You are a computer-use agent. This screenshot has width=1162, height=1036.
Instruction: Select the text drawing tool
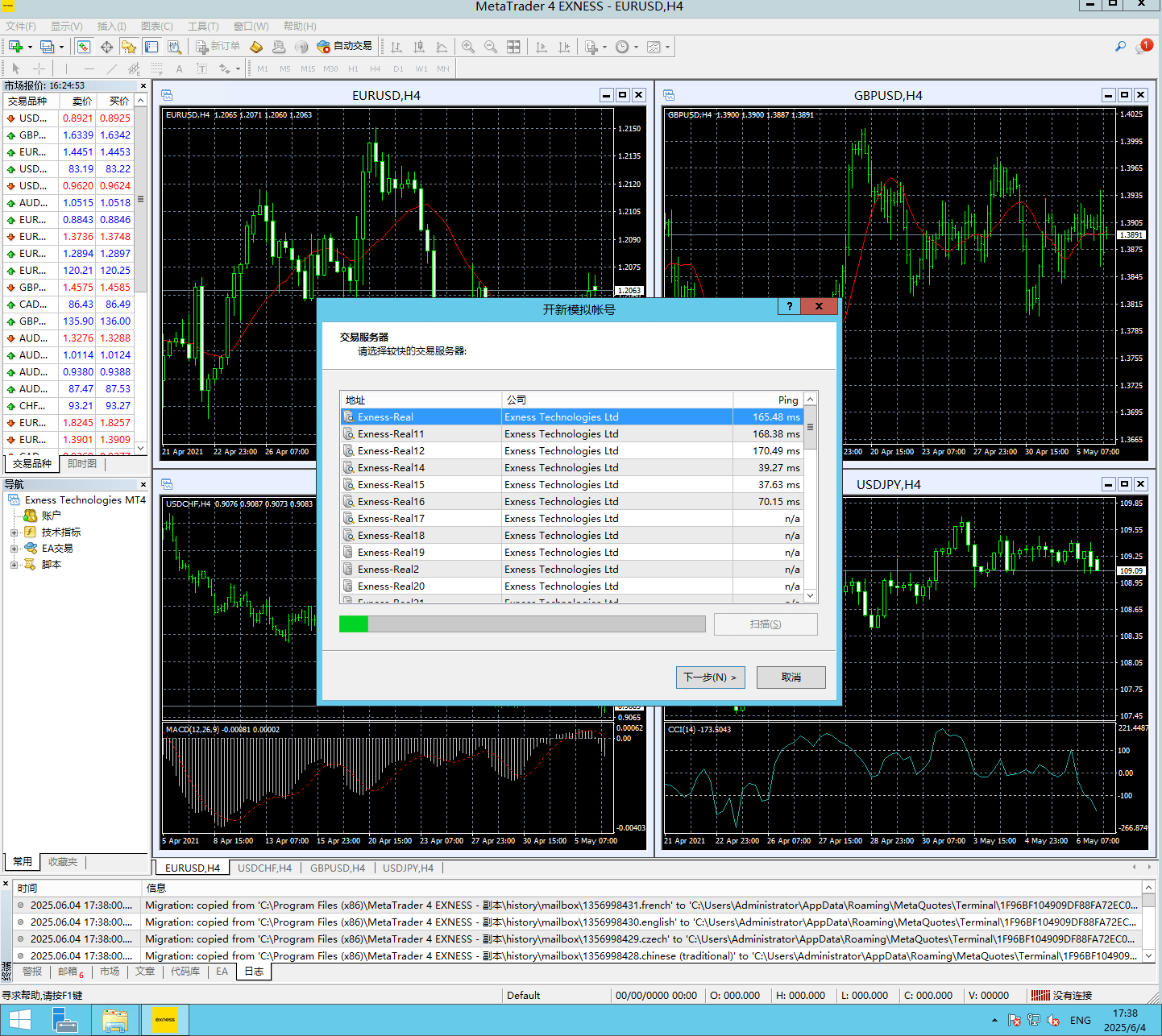[x=179, y=68]
